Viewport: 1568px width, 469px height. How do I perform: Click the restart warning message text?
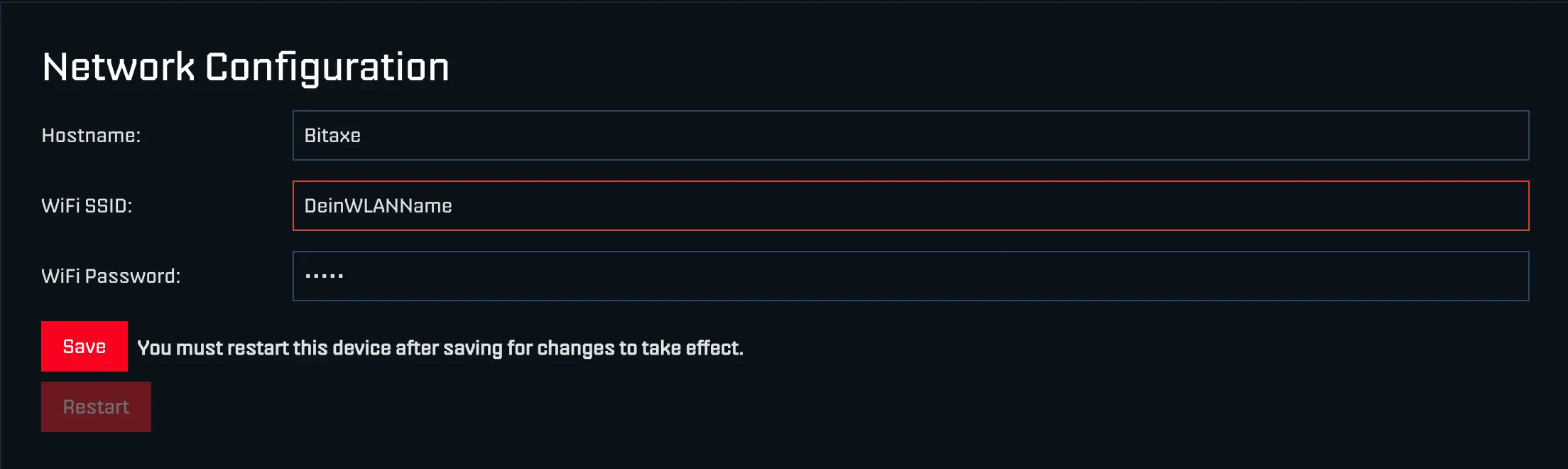point(440,348)
